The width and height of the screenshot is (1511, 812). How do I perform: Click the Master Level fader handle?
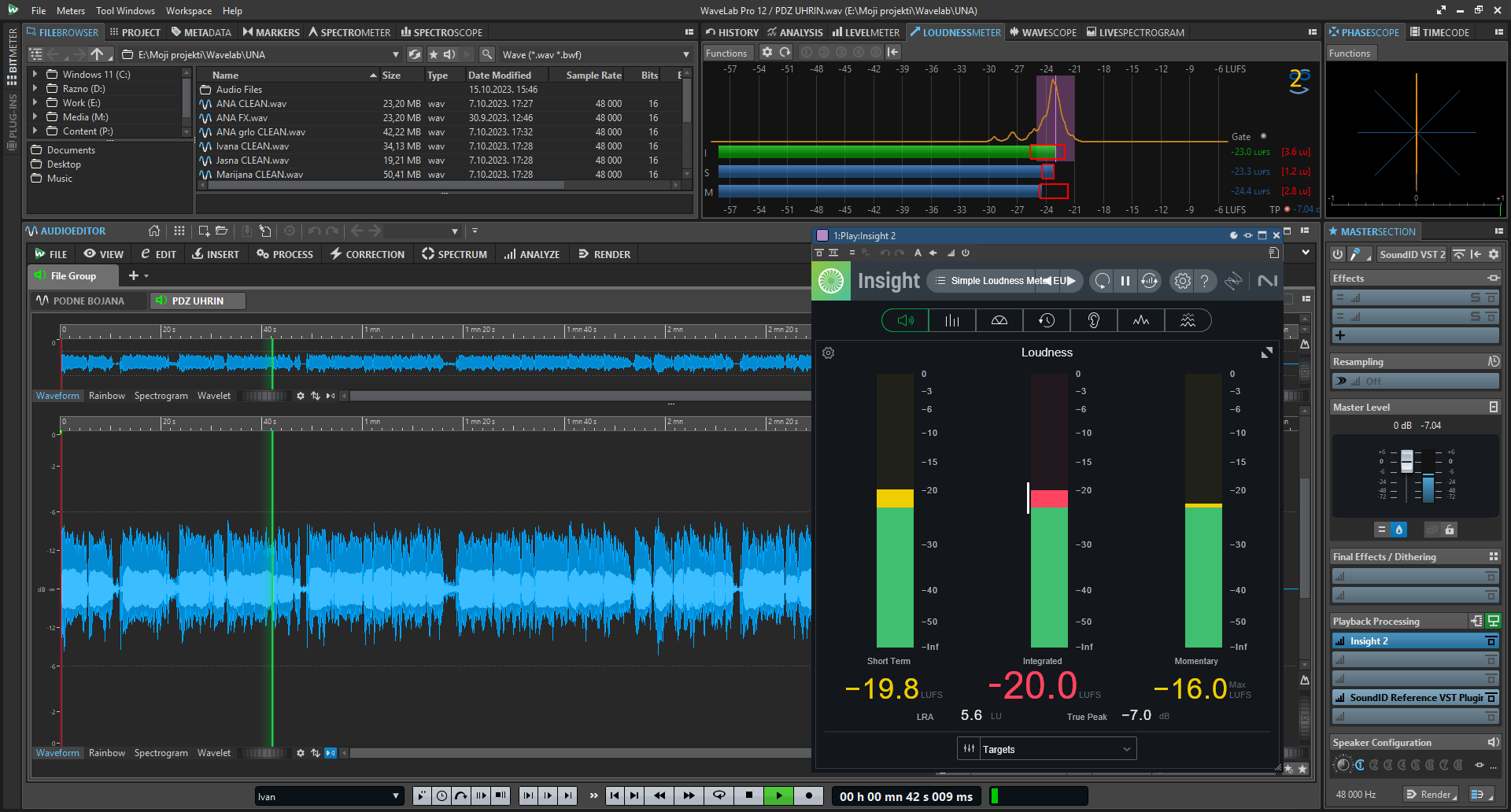pos(1406,460)
